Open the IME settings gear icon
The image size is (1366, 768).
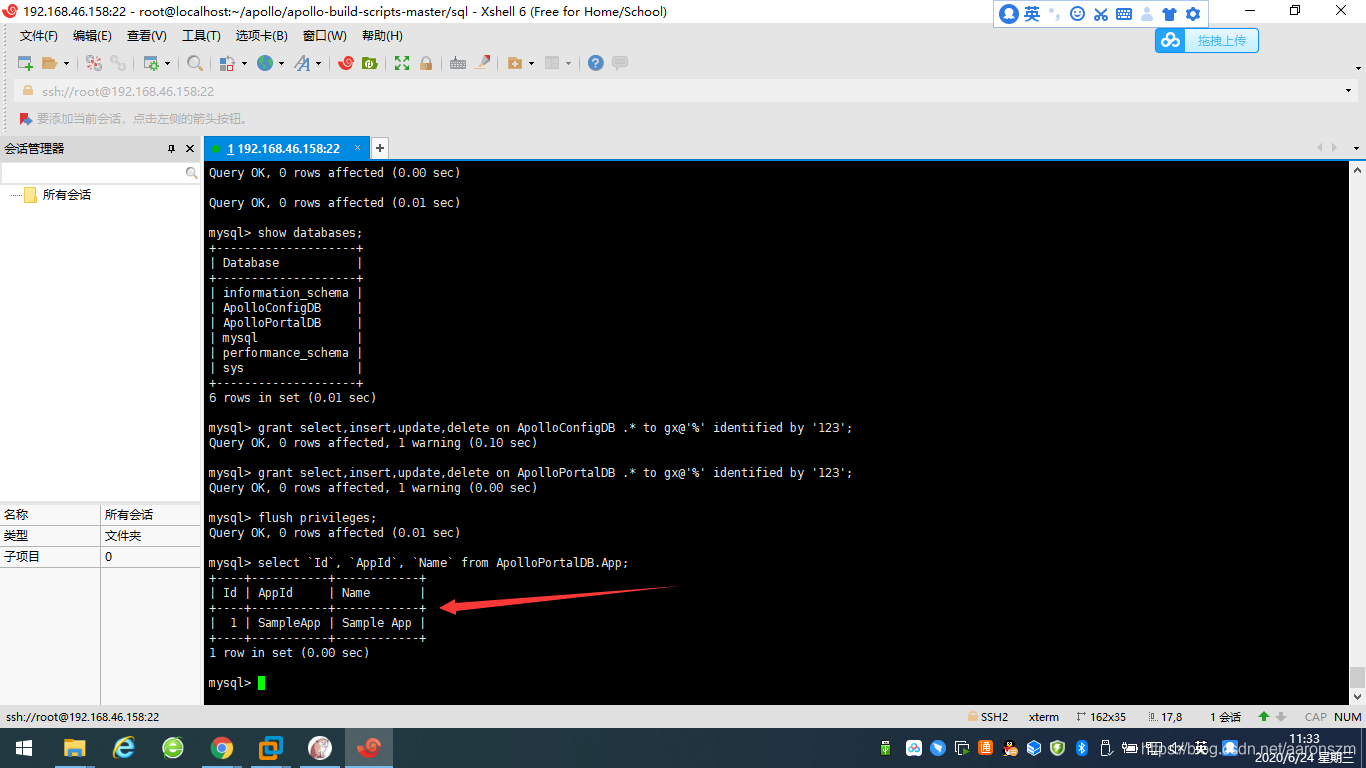pyautogui.click(x=1192, y=14)
